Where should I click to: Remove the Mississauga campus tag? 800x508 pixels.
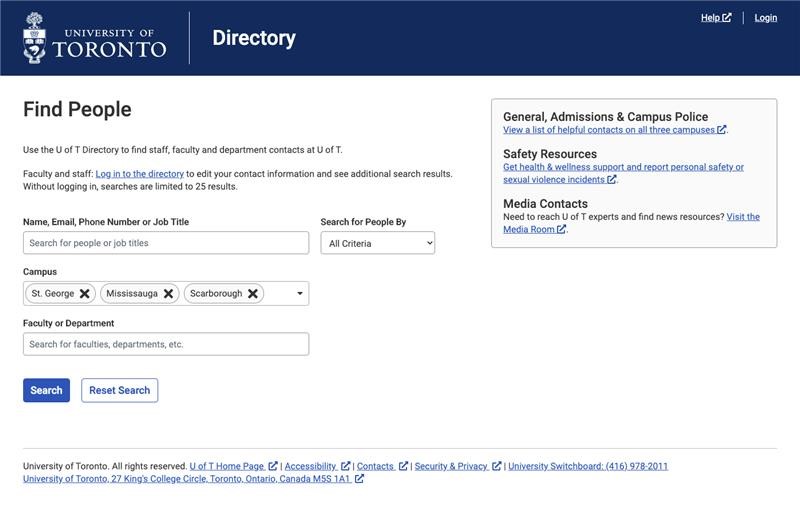point(168,294)
